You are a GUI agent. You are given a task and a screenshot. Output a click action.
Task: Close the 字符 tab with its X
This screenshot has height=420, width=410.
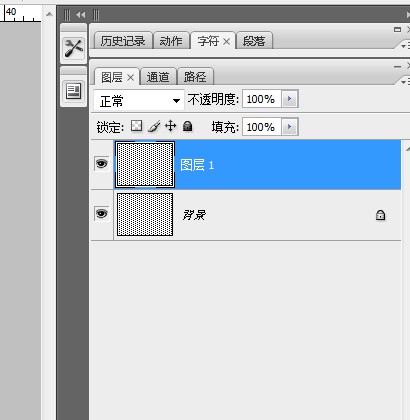[x=226, y=42]
